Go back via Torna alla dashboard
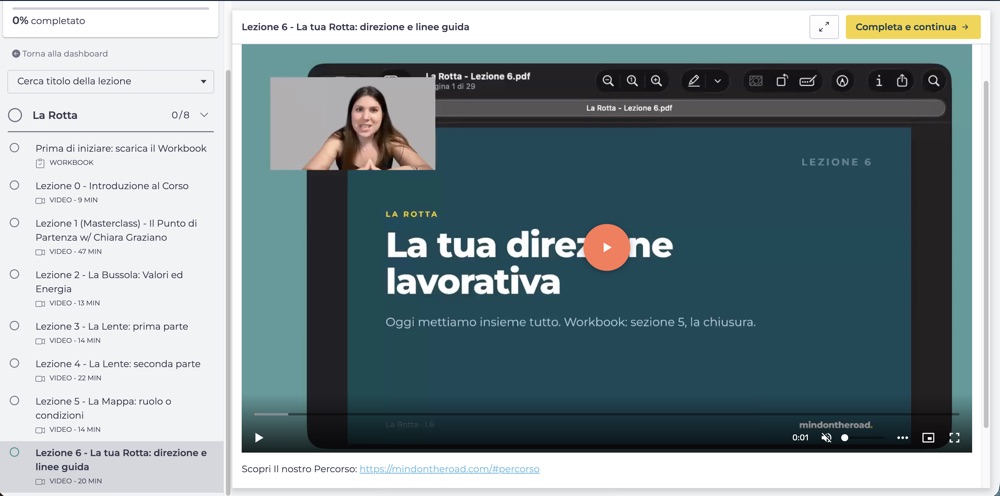Screen dimensions: 1000x496 60,54
